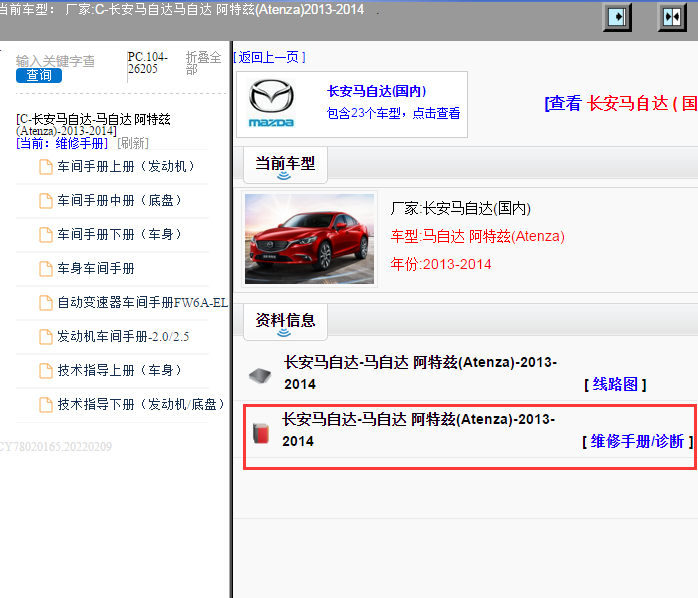Click the PC.104-26205 text

click(x=147, y=63)
